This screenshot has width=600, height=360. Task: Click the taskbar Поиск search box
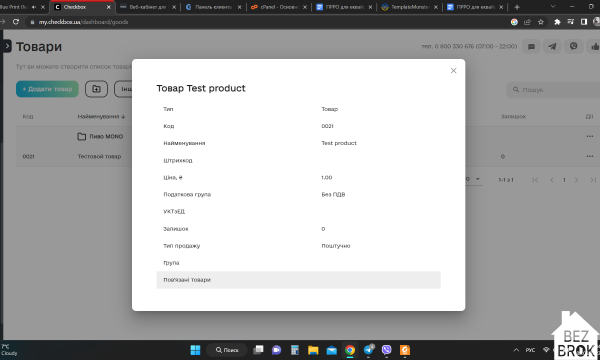click(227, 350)
